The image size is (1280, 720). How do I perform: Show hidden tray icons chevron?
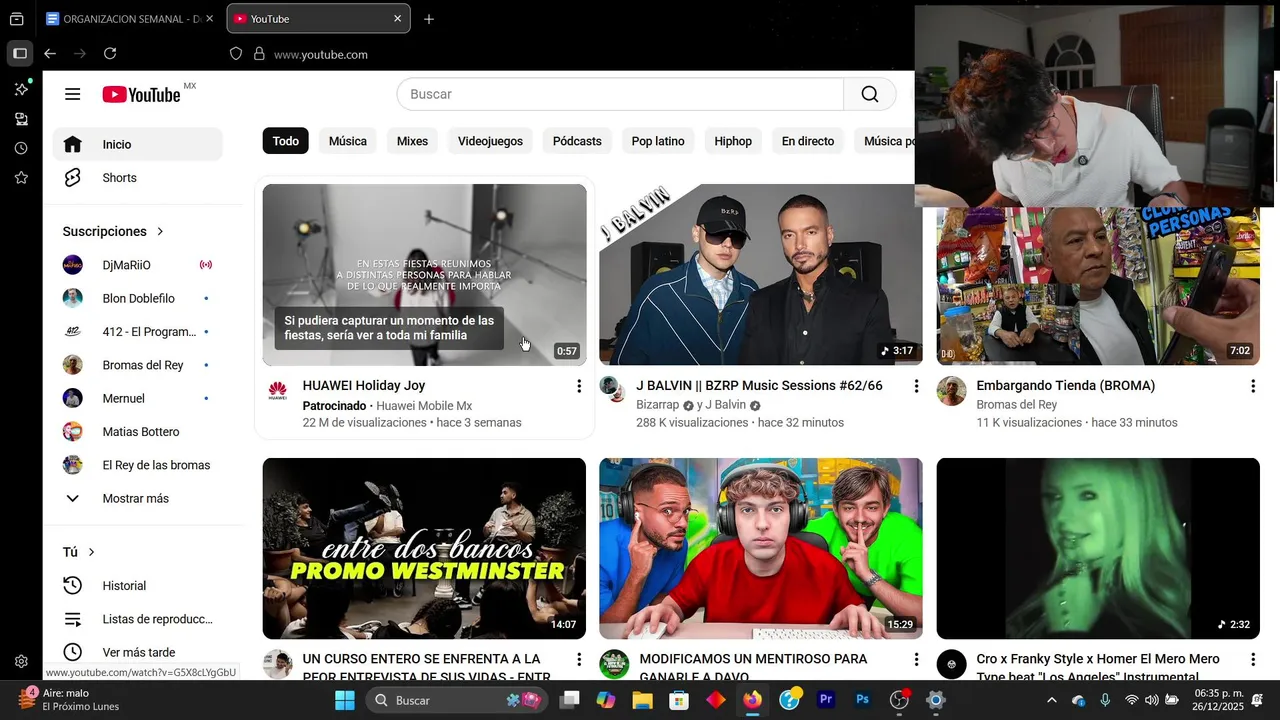[1051, 700]
